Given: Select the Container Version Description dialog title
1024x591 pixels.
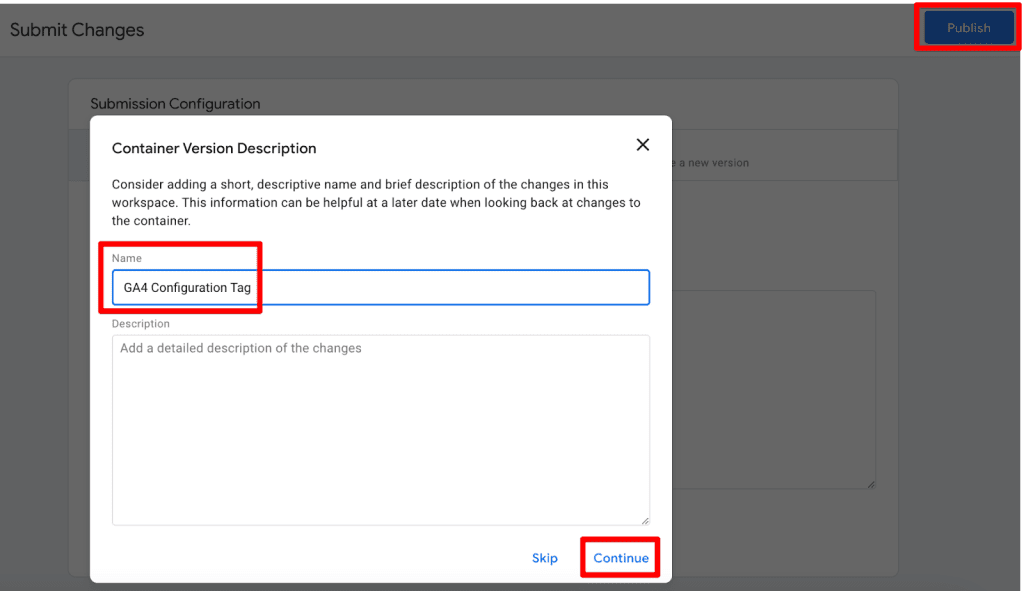Looking at the screenshot, I should click(x=214, y=148).
